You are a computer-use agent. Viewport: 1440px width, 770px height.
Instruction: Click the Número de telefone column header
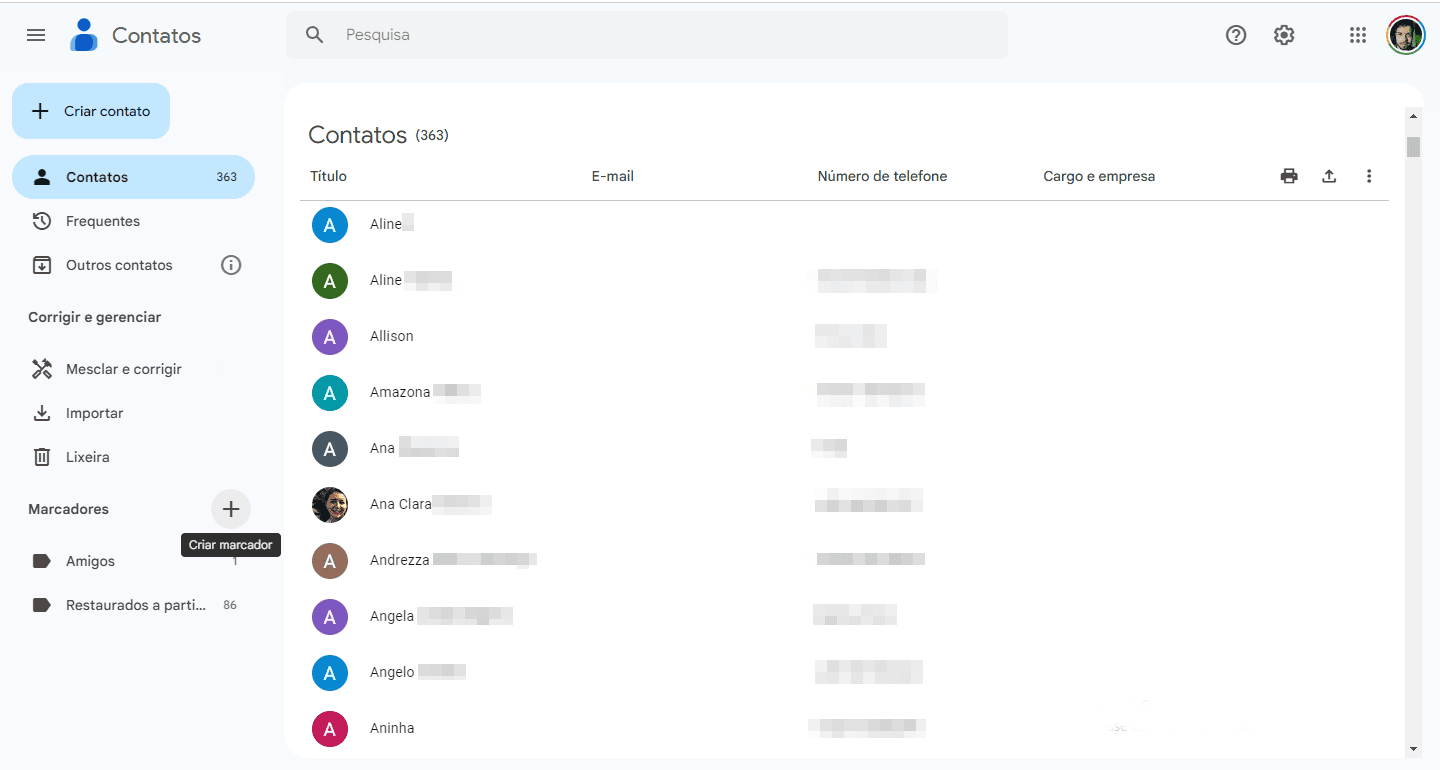[x=882, y=176]
